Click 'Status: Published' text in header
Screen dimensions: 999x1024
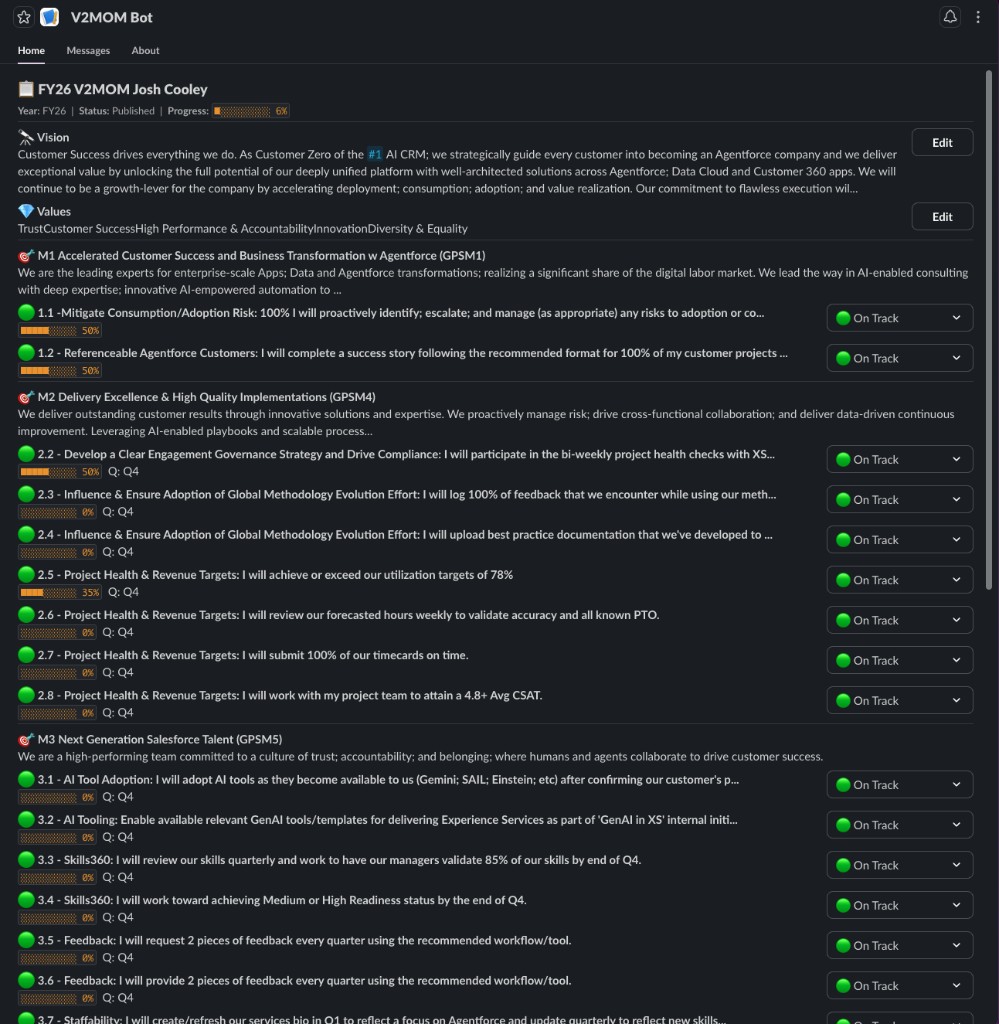[x=117, y=111]
